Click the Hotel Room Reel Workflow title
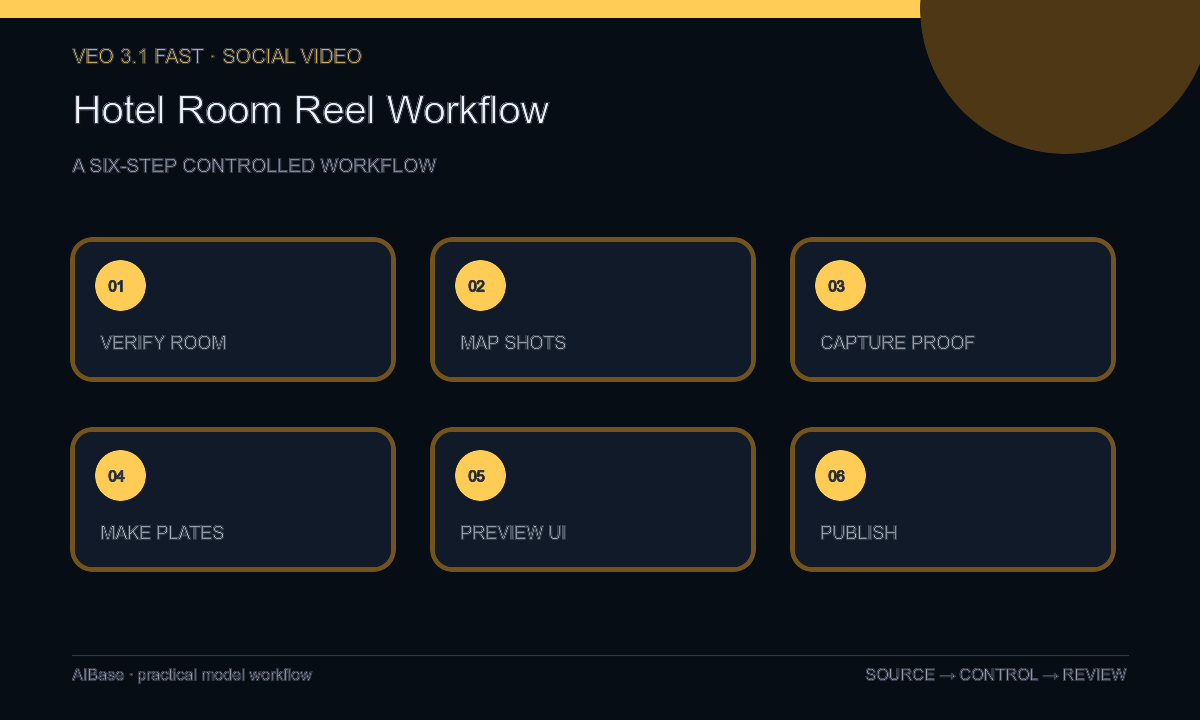The width and height of the screenshot is (1200, 720). 311,110
